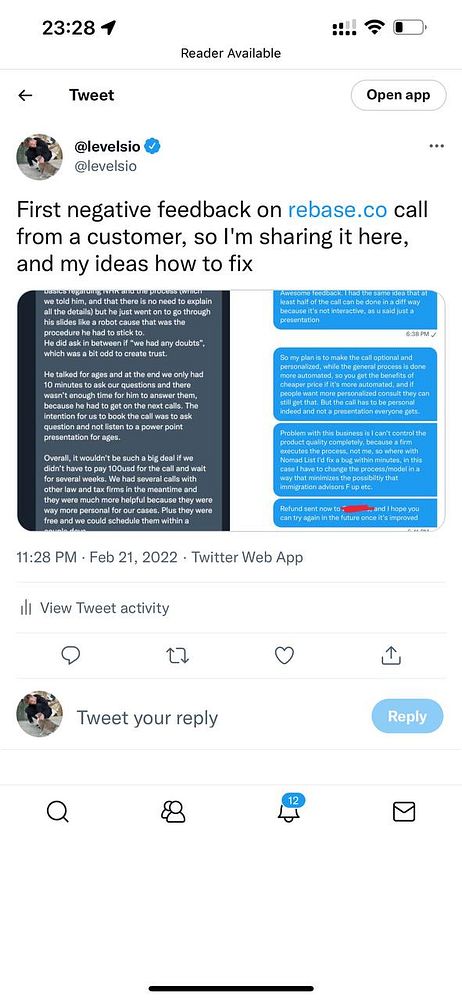Open the attached screenshot image
462x1000 pixels.
231,411
